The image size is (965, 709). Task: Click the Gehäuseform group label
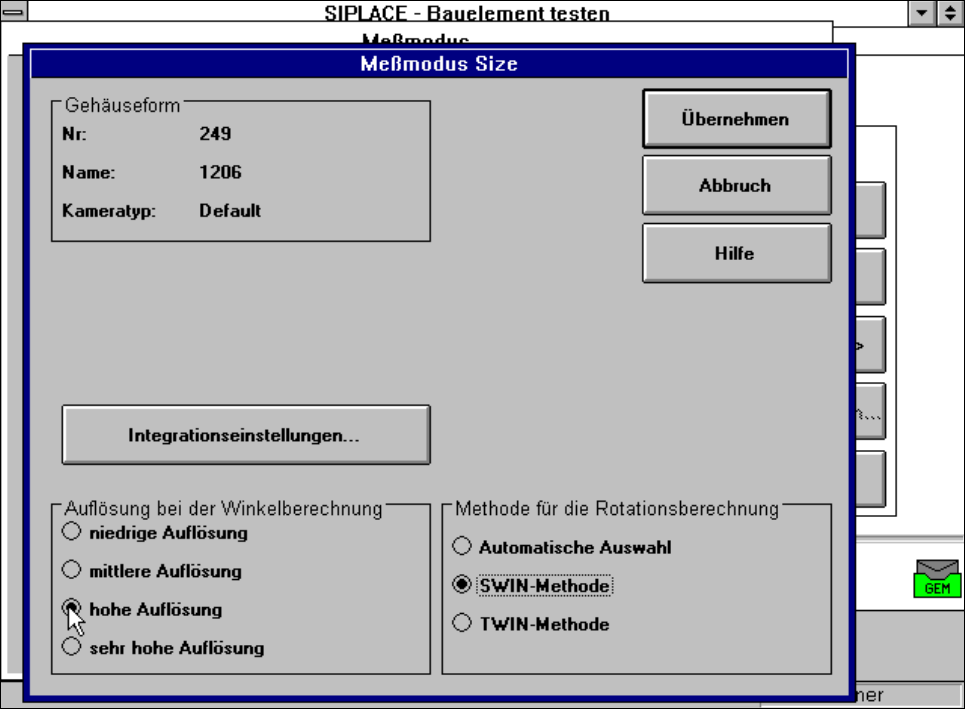[x=122, y=106]
